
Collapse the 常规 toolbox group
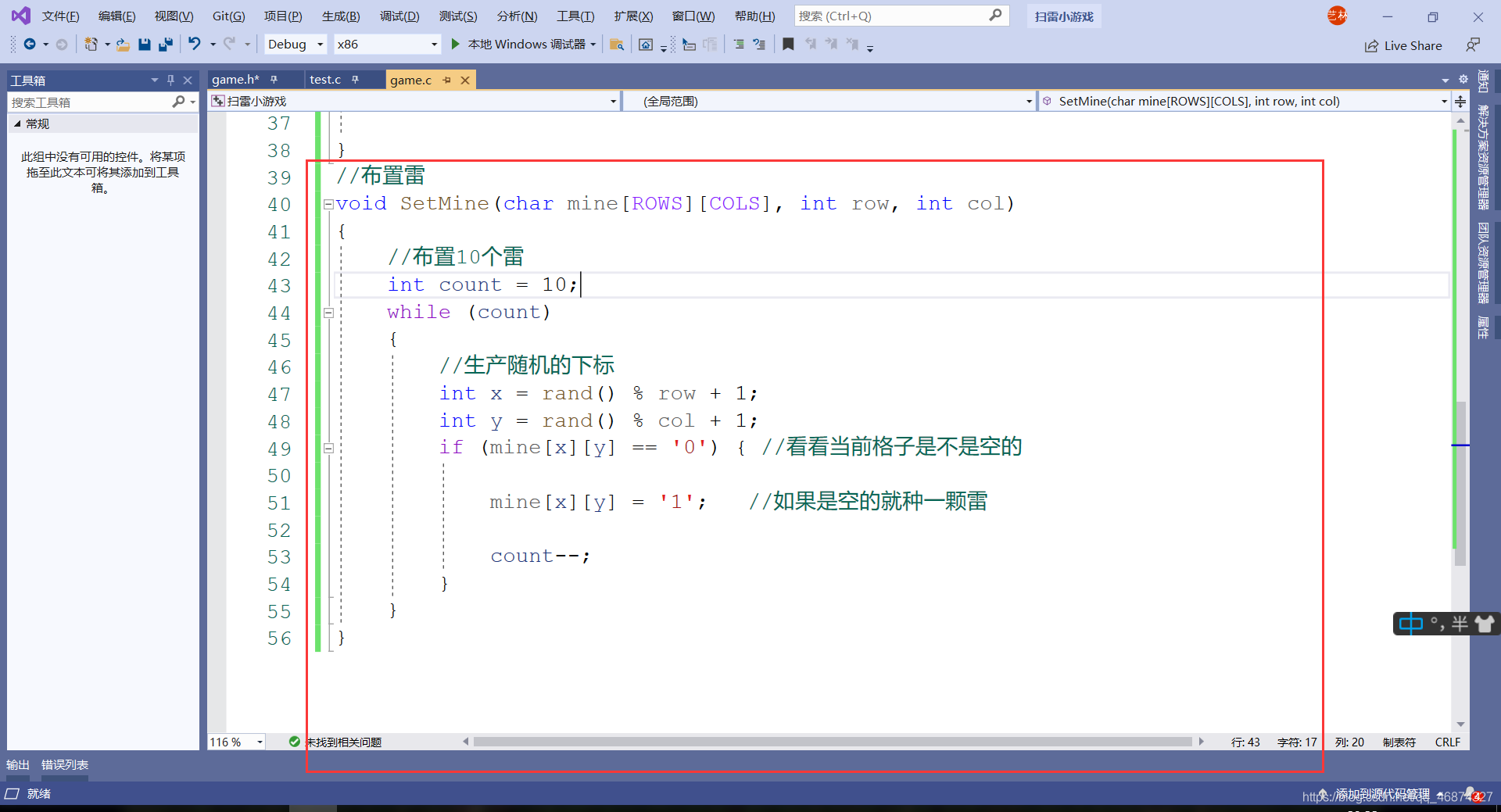coord(17,123)
